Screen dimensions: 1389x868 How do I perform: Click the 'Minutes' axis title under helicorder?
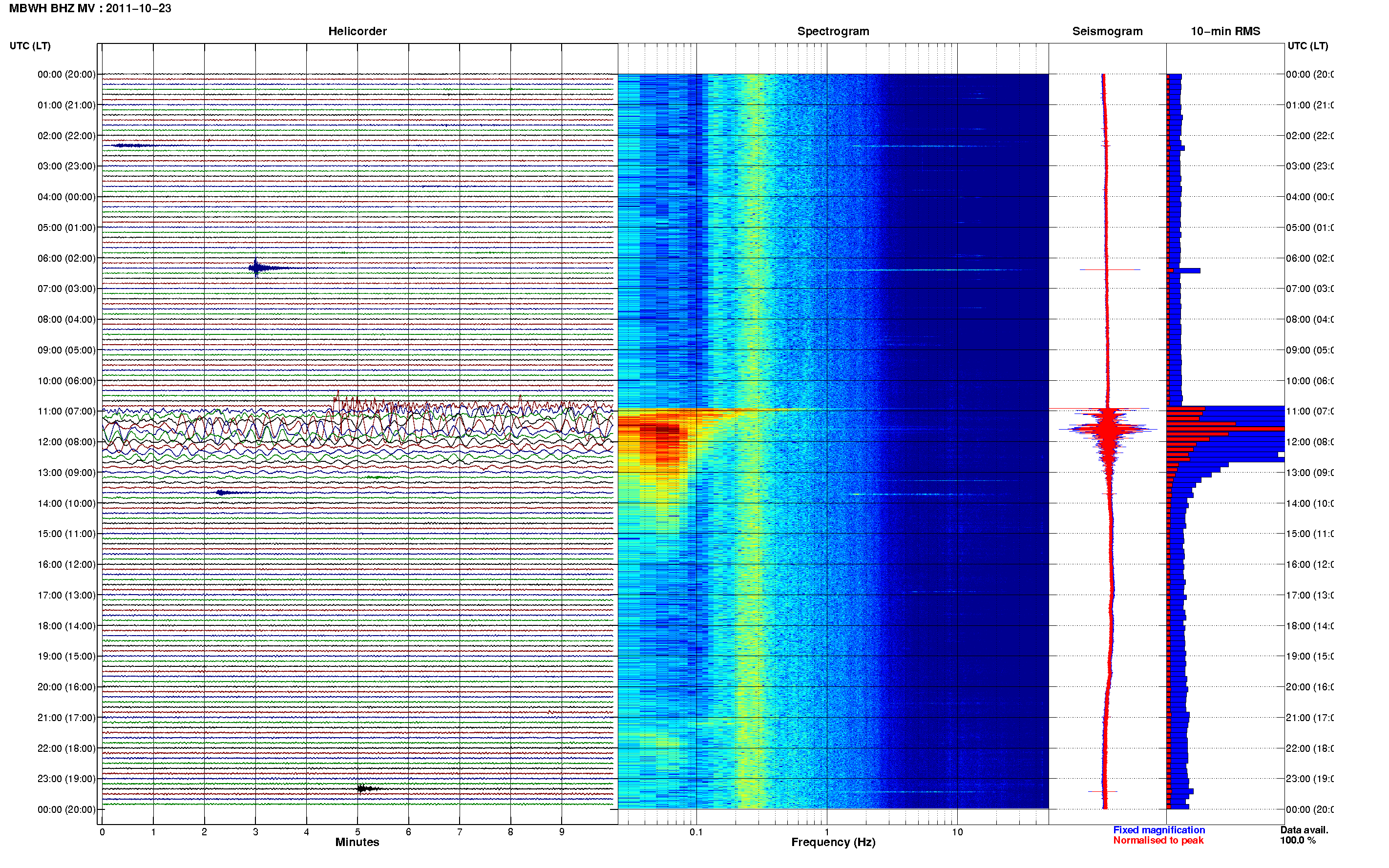coord(357,842)
